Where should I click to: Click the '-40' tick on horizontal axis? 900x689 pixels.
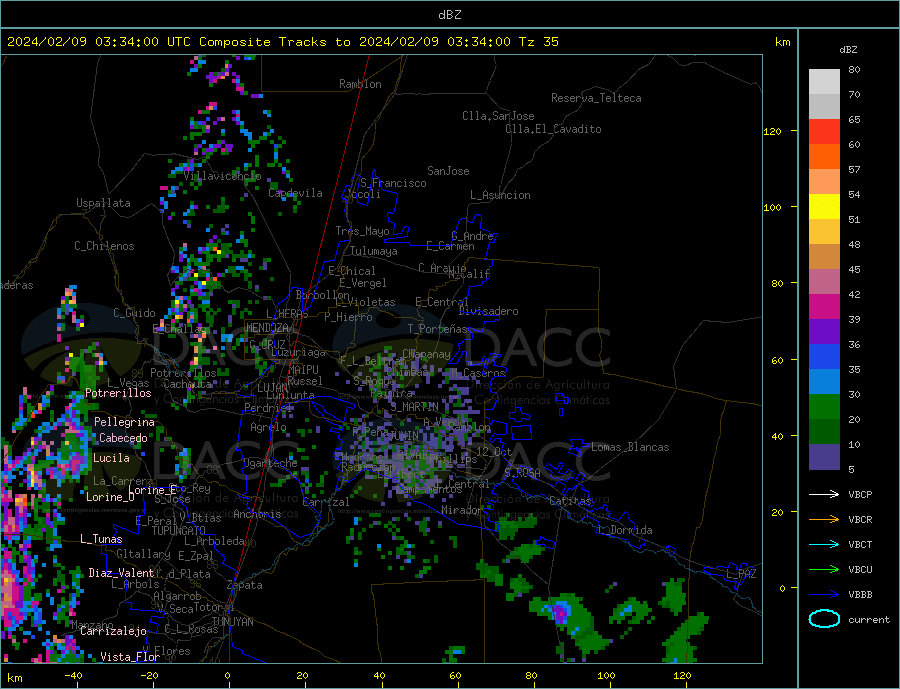73,675
